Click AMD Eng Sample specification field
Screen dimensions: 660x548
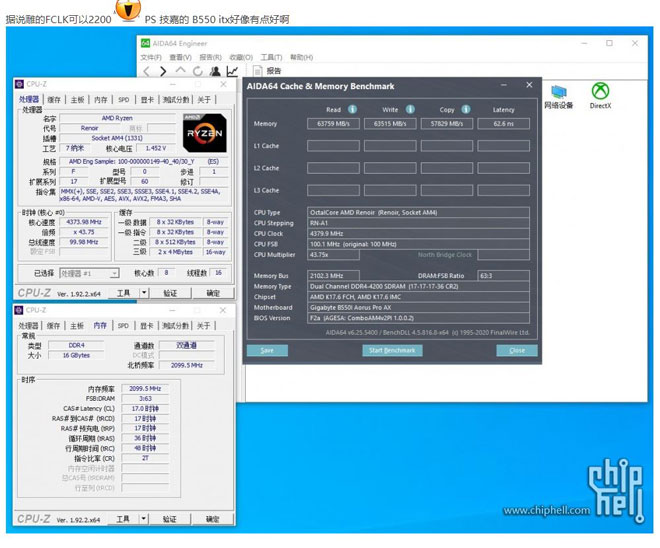(144, 162)
